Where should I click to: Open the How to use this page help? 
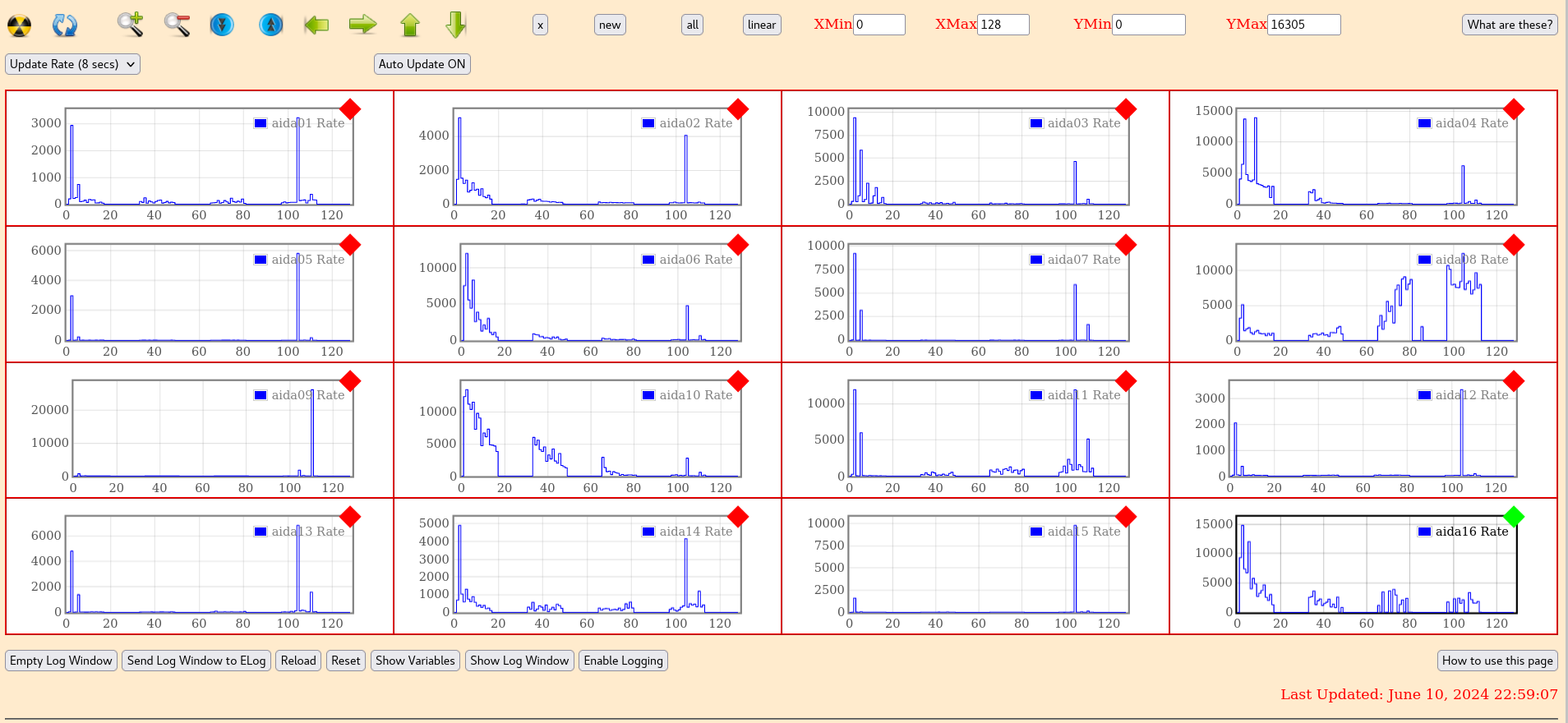pyautogui.click(x=1497, y=661)
